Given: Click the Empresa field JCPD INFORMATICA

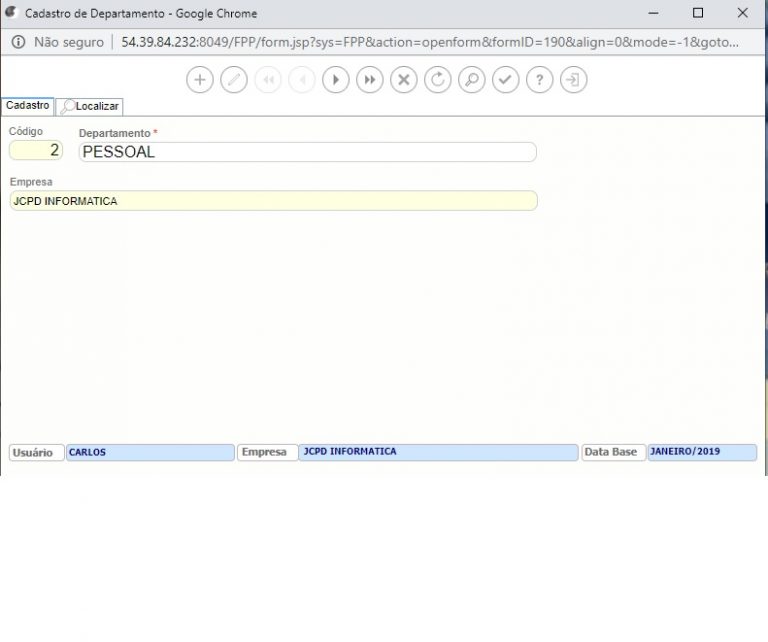Looking at the screenshot, I should 273,201.
